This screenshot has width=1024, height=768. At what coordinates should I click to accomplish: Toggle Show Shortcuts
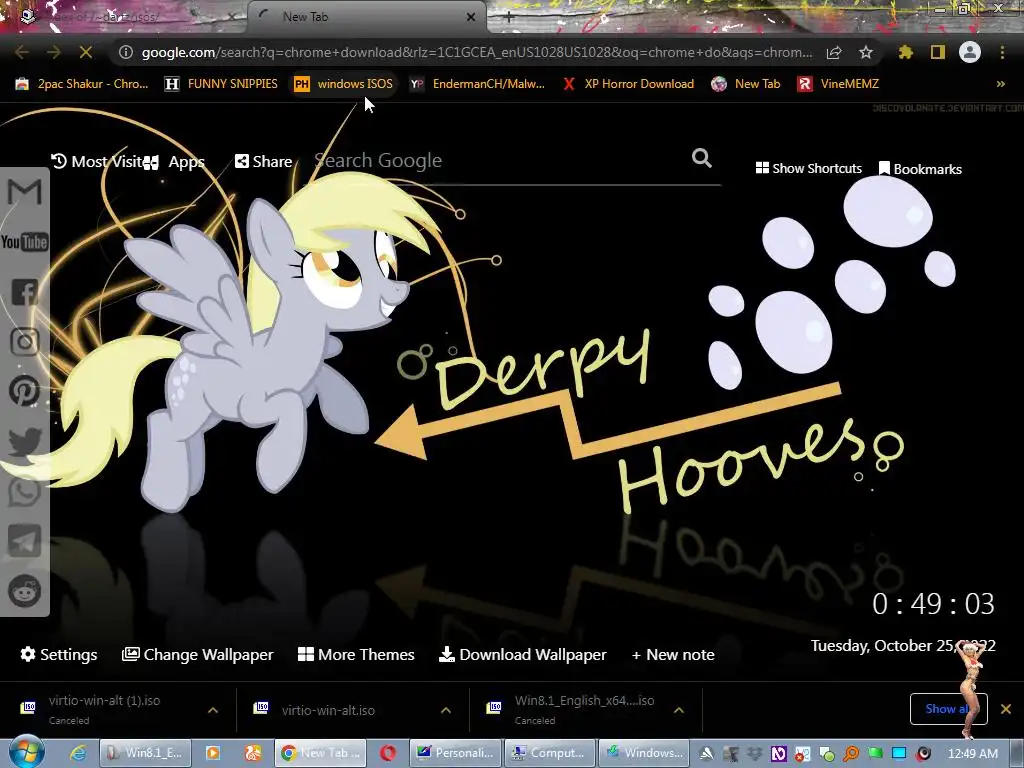(x=808, y=168)
